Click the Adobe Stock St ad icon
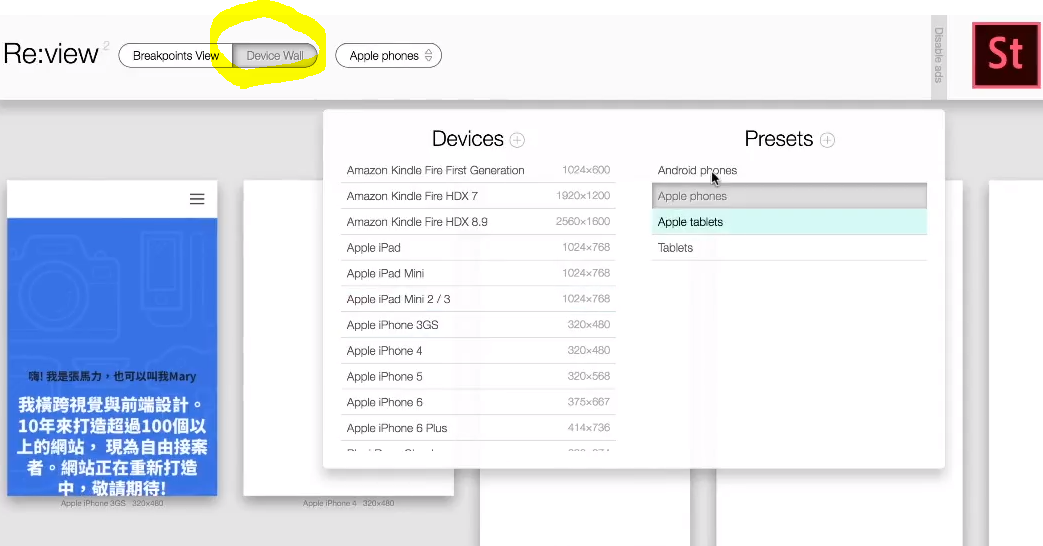The image size is (1043, 546). click(x=1006, y=55)
